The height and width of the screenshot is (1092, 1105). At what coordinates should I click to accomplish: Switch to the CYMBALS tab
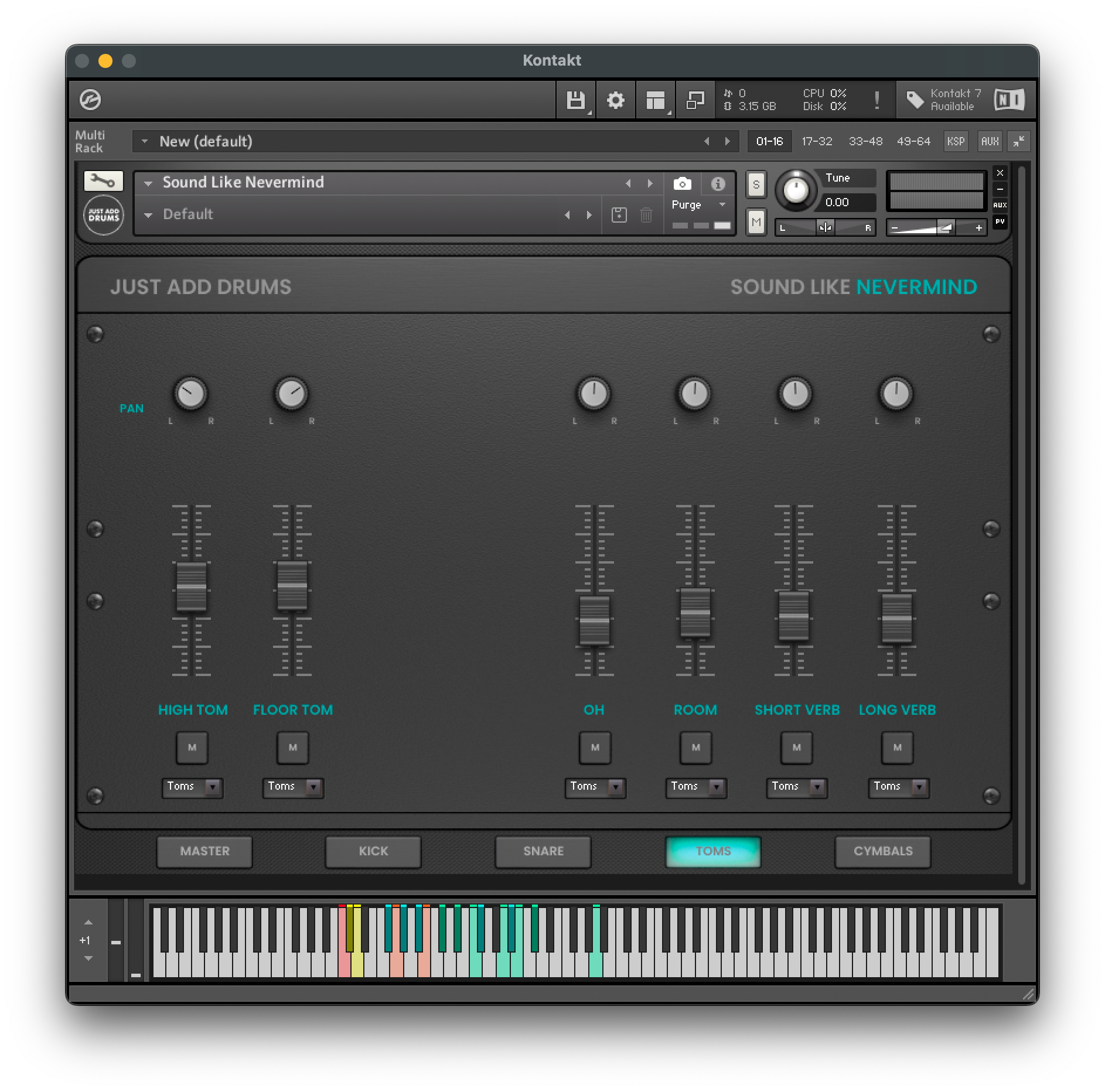tap(883, 851)
